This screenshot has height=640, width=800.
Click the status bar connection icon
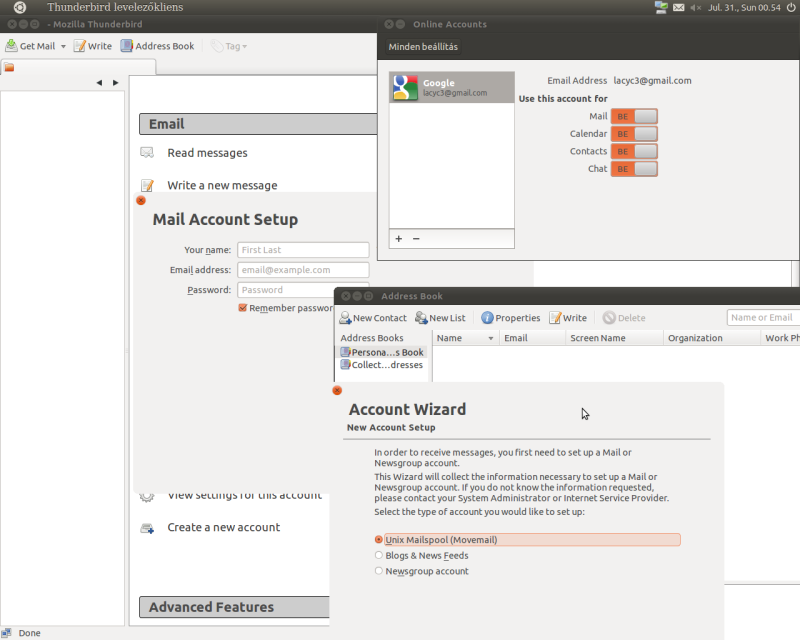pos(7,633)
